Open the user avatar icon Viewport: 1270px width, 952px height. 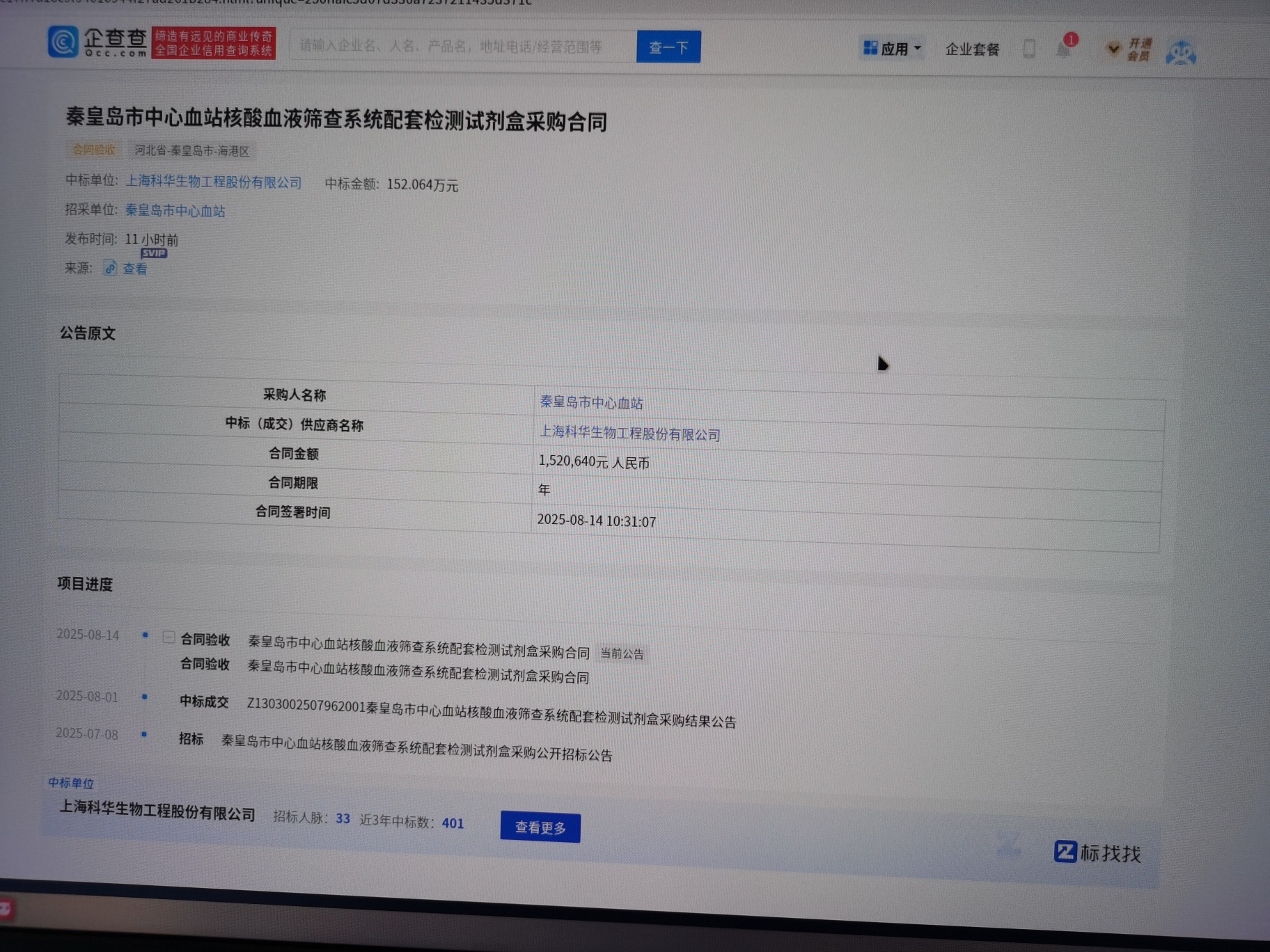coord(1181,53)
